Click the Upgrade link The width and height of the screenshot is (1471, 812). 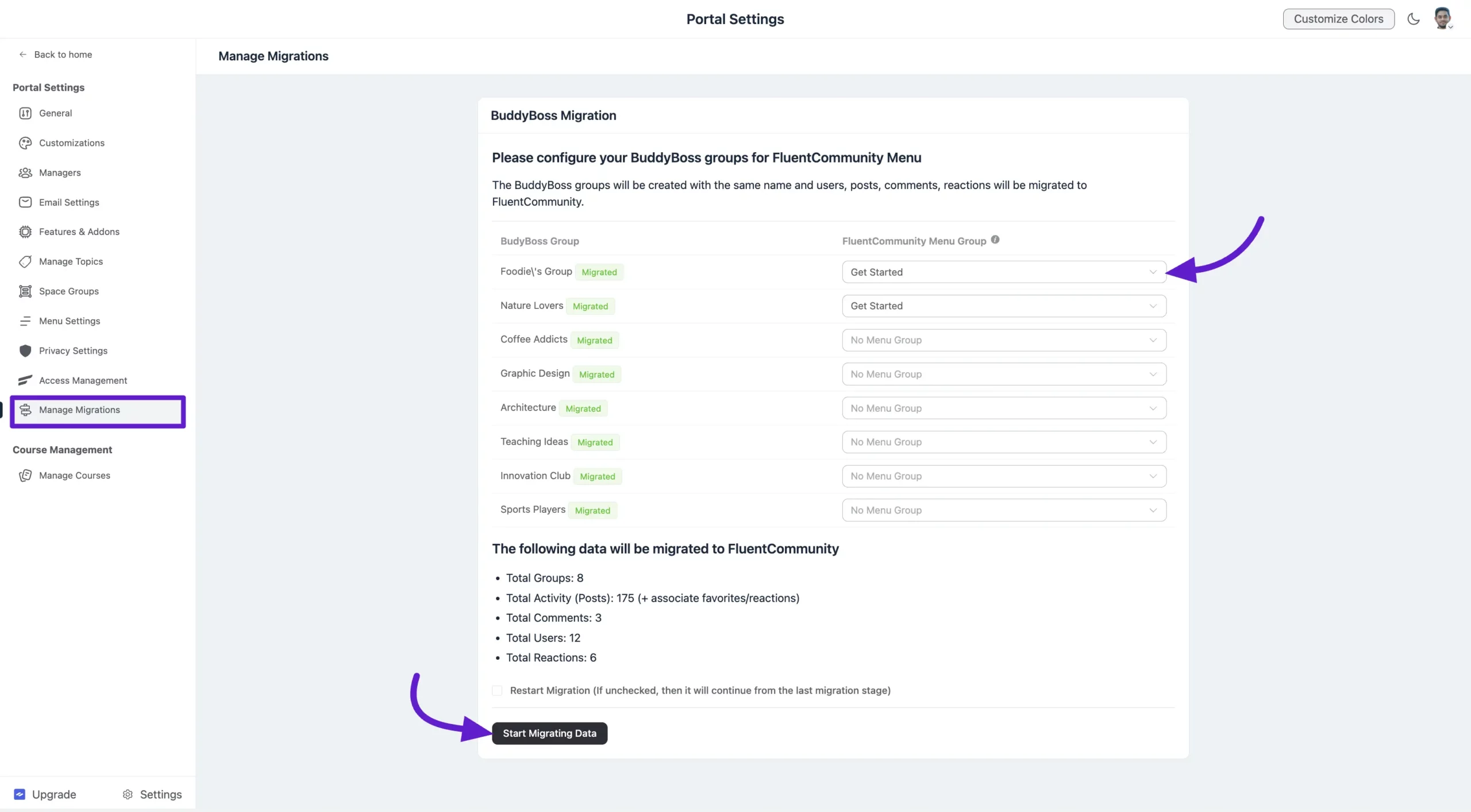click(45, 794)
